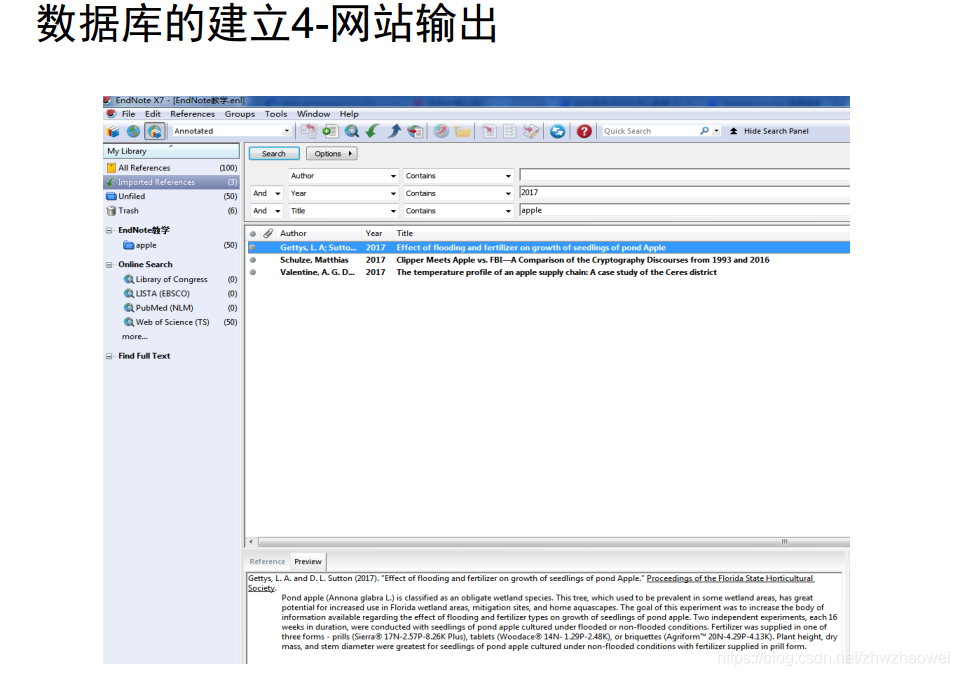The height and width of the screenshot is (676, 959).
Task: Open the Window menu
Action: (313, 114)
